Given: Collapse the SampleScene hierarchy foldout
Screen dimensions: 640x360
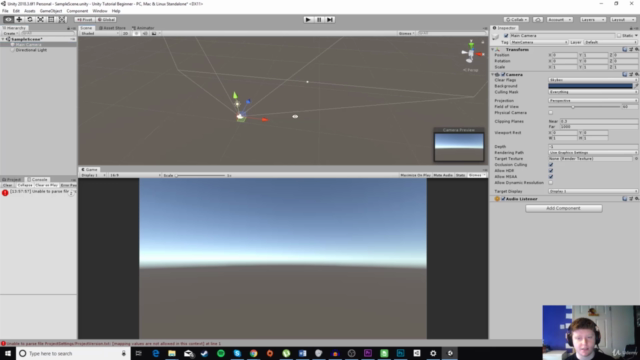Looking at the screenshot, I should (x=3, y=39).
